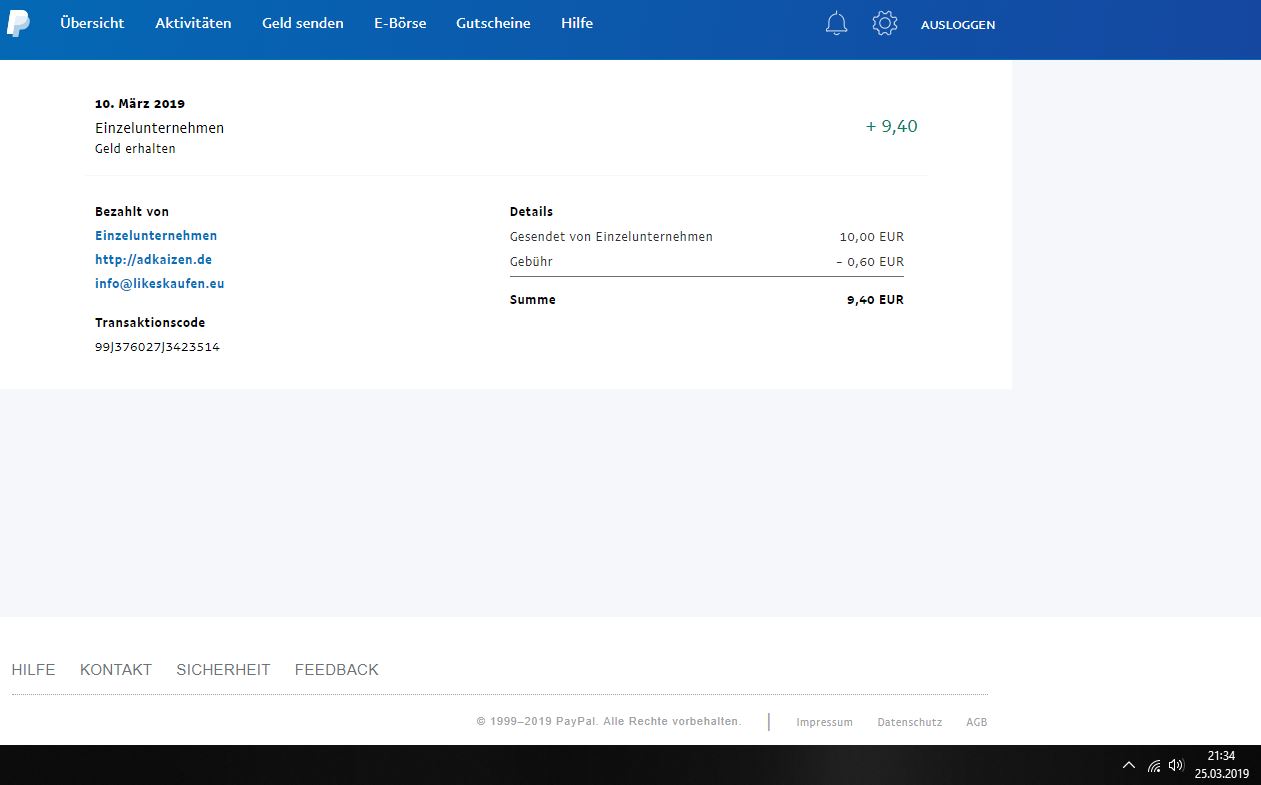Show hidden system tray icons

1129,765
